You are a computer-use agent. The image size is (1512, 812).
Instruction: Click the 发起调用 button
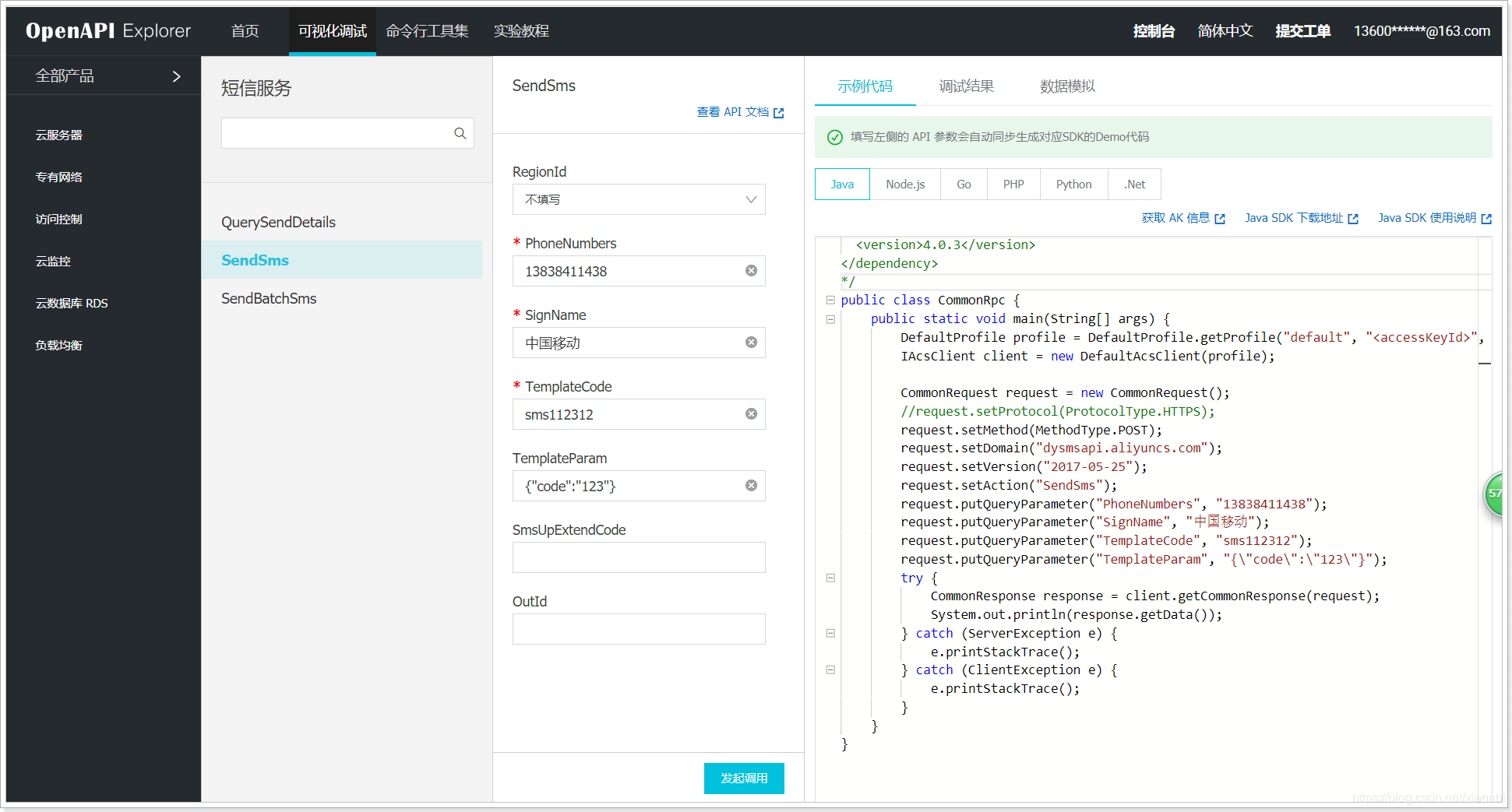(x=744, y=779)
